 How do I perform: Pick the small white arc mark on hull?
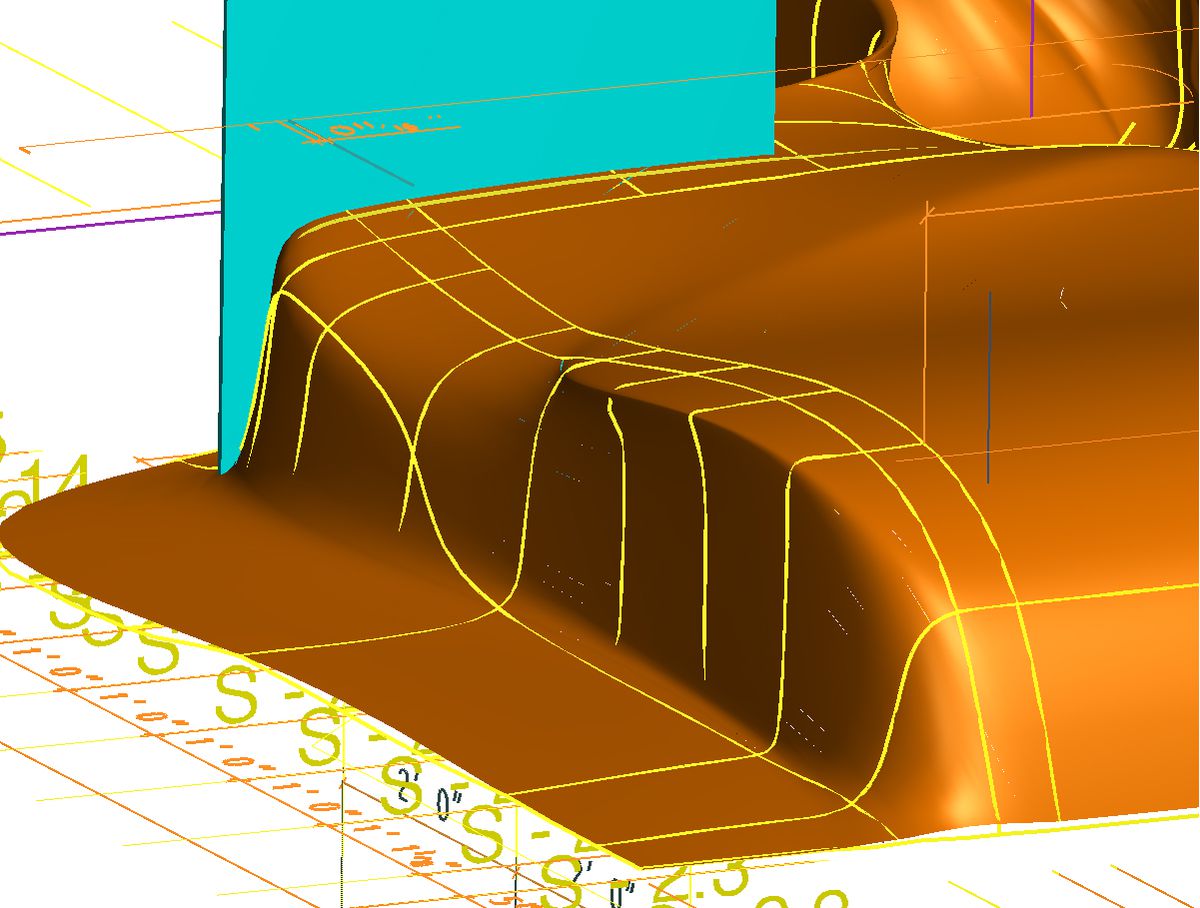(1064, 297)
